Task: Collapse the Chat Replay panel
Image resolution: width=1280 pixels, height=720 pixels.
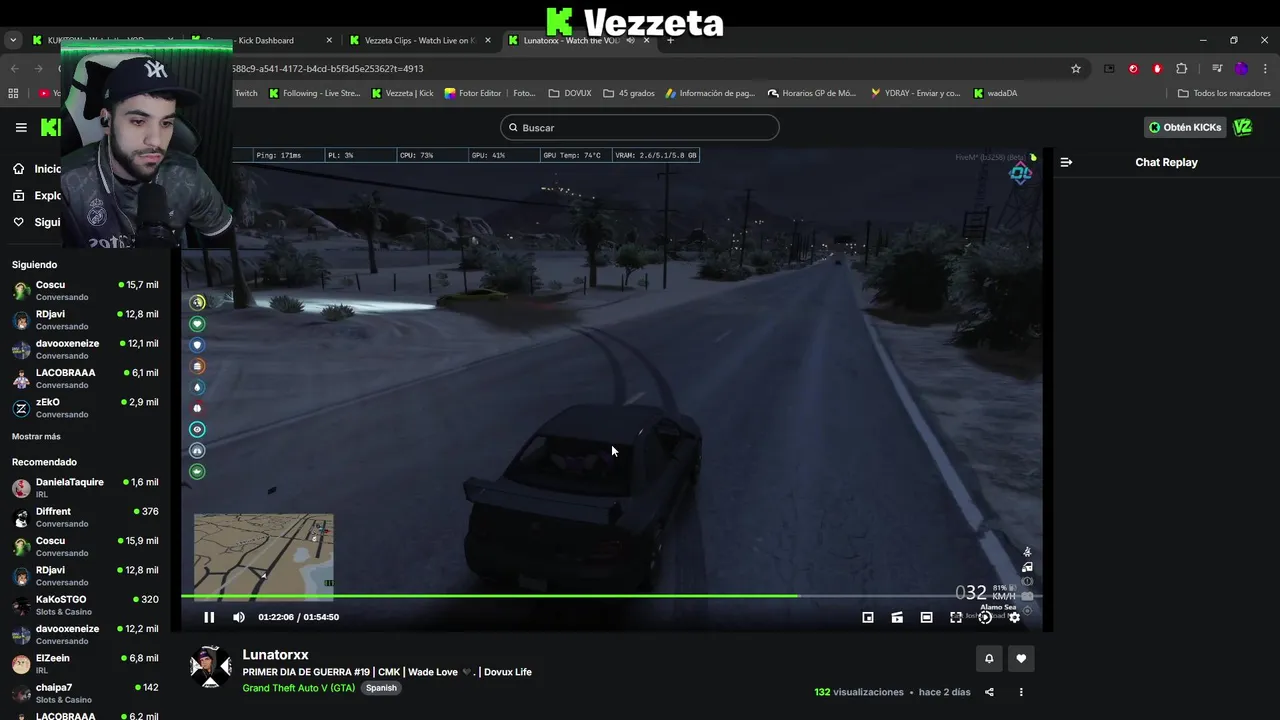Action: point(1066,162)
